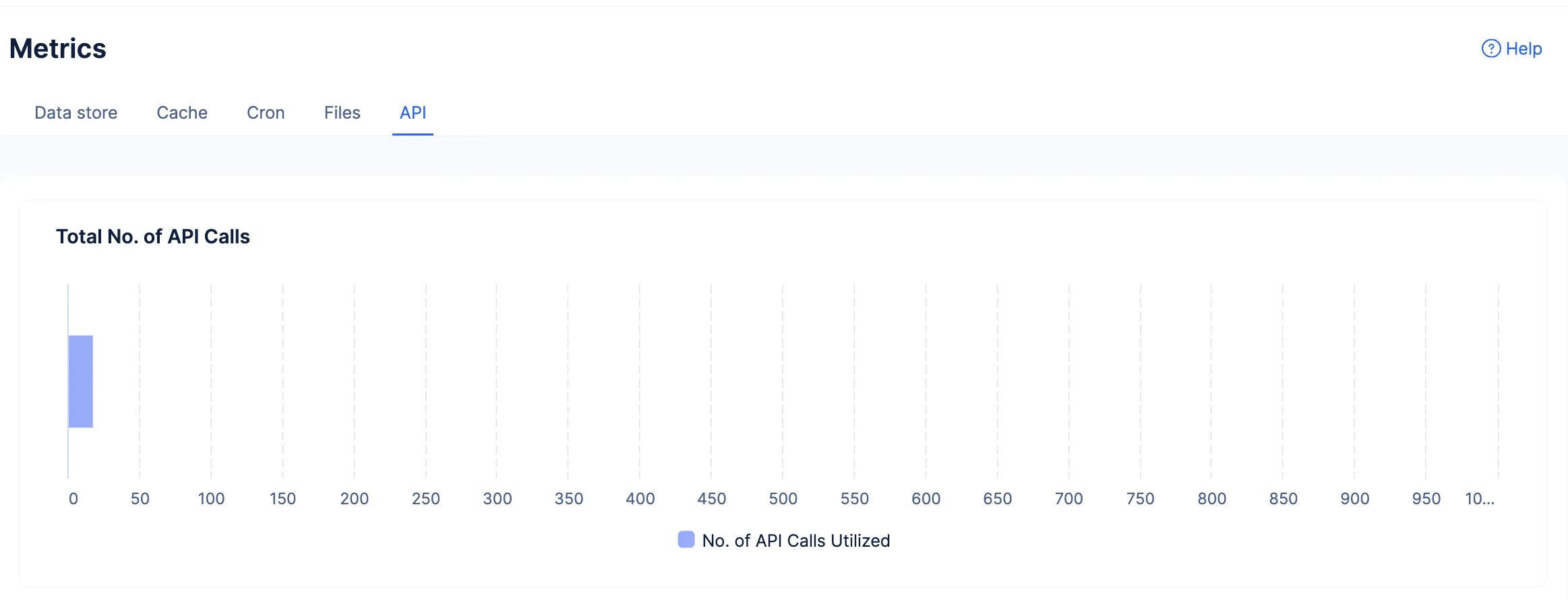Go to the Files tab

[342, 113]
